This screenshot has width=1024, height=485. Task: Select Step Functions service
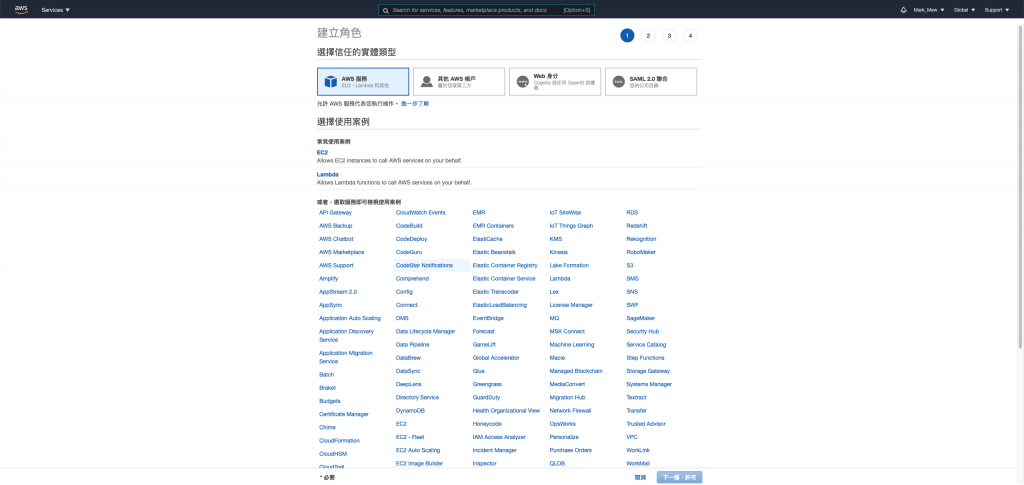pyautogui.click(x=645, y=358)
